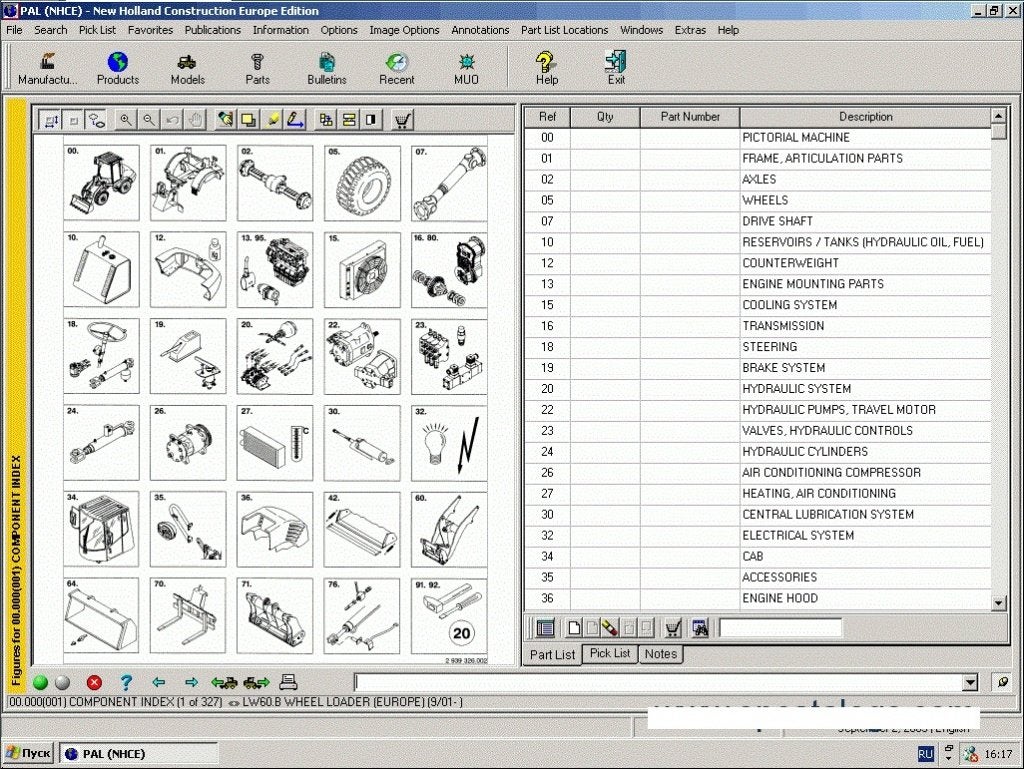This screenshot has height=769, width=1024.
Task: Click the yellow sticky note annotation tool
Action: click(248, 120)
